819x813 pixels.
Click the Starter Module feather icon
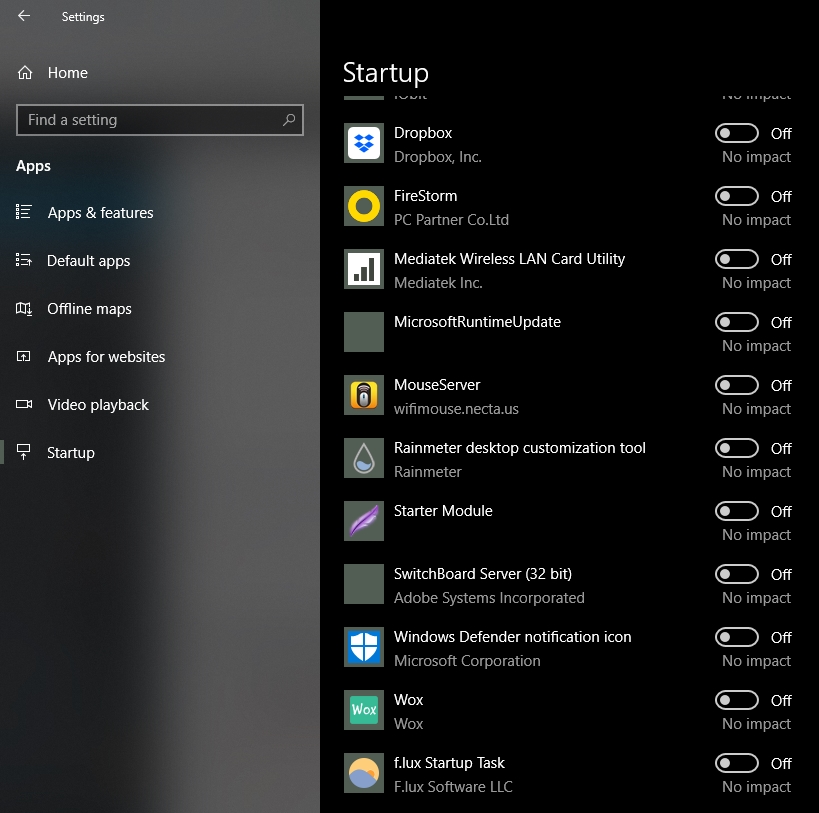[x=364, y=521]
